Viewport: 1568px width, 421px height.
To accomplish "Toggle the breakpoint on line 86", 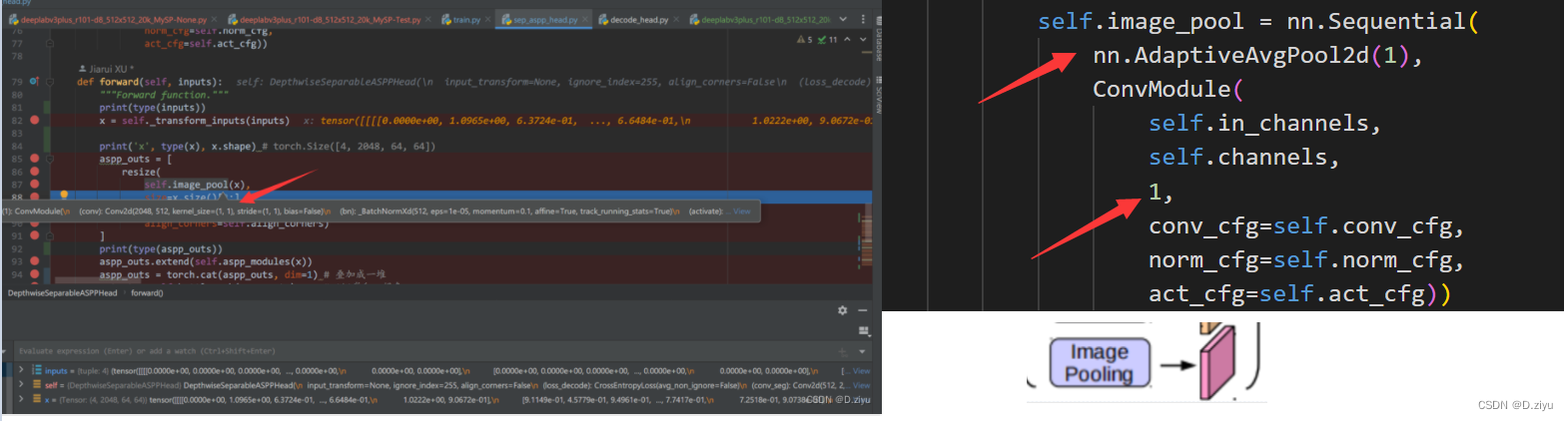I will point(35,172).
